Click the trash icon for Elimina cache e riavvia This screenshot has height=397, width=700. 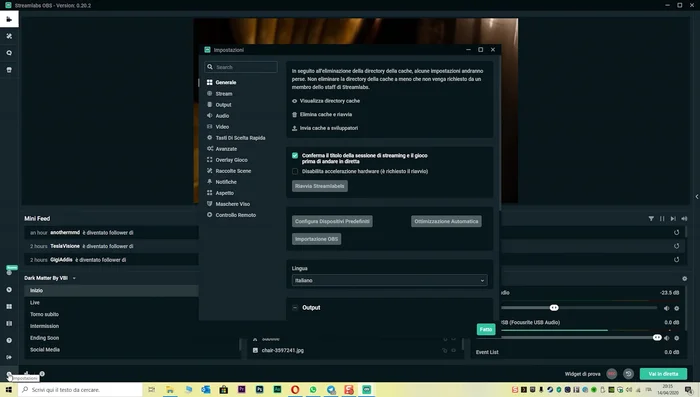[295, 115]
